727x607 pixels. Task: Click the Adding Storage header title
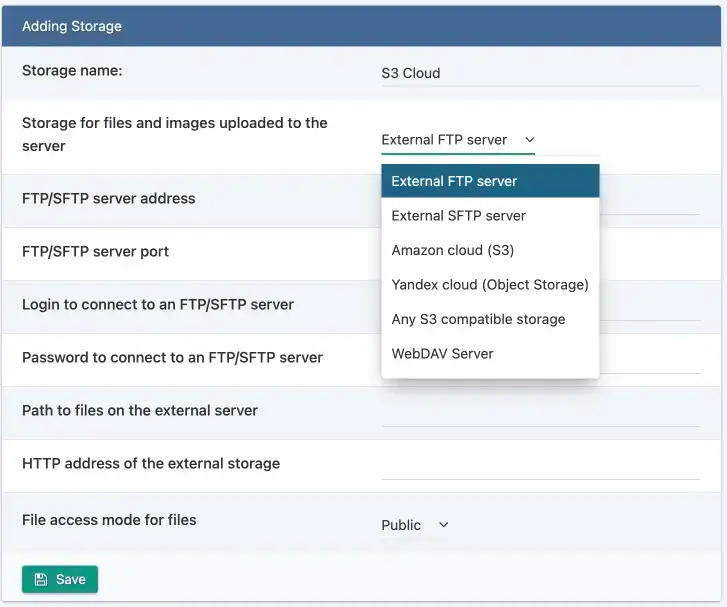[72, 26]
